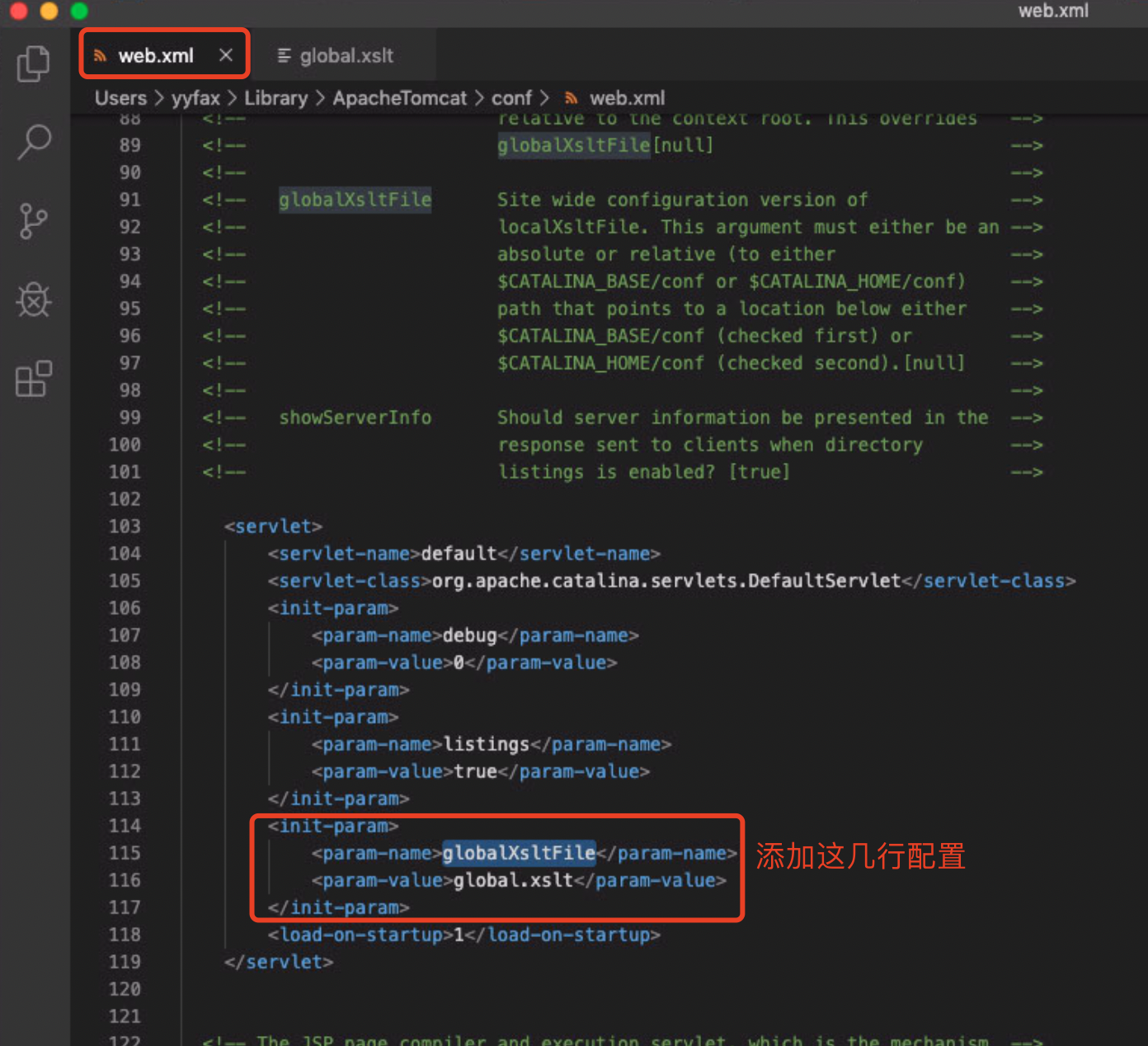Screen dimensions: 1148x1046
Task: Click the global.xslt value on line 116
Action: (x=513, y=880)
